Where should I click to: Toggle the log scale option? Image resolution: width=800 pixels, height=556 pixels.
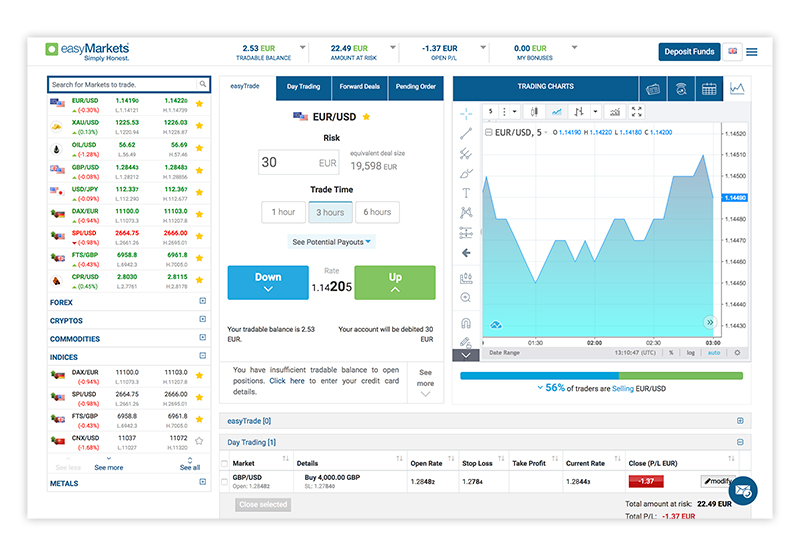click(x=690, y=353)
